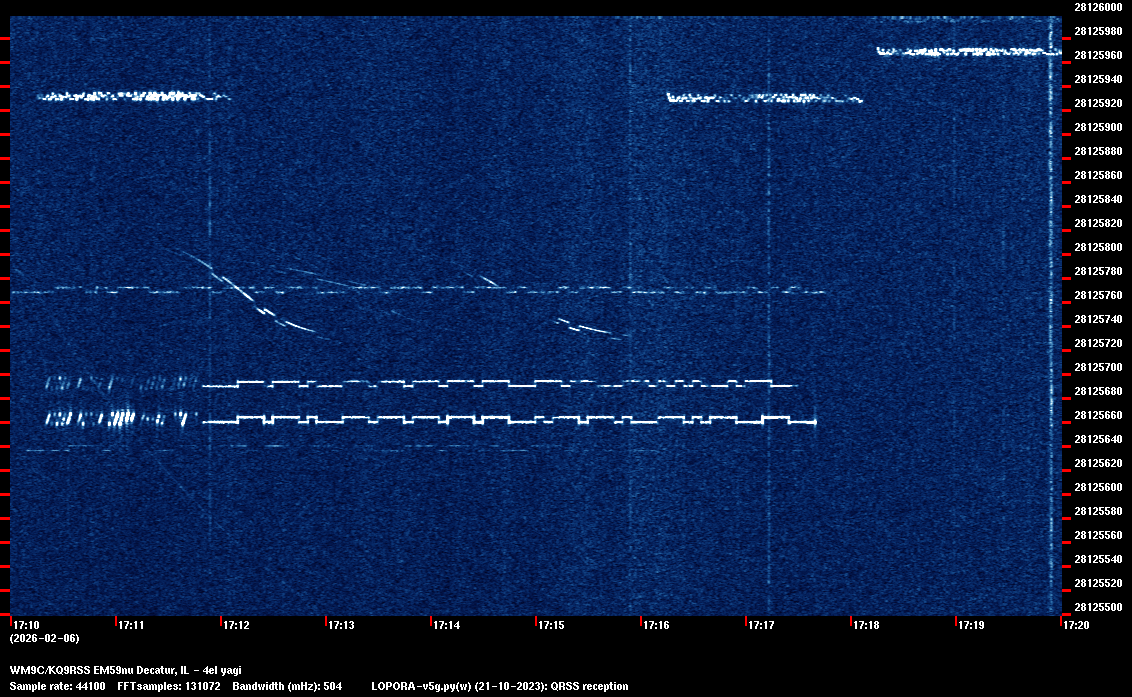
Task: Click the 17:12 time axis label
Action: point(235,625)
